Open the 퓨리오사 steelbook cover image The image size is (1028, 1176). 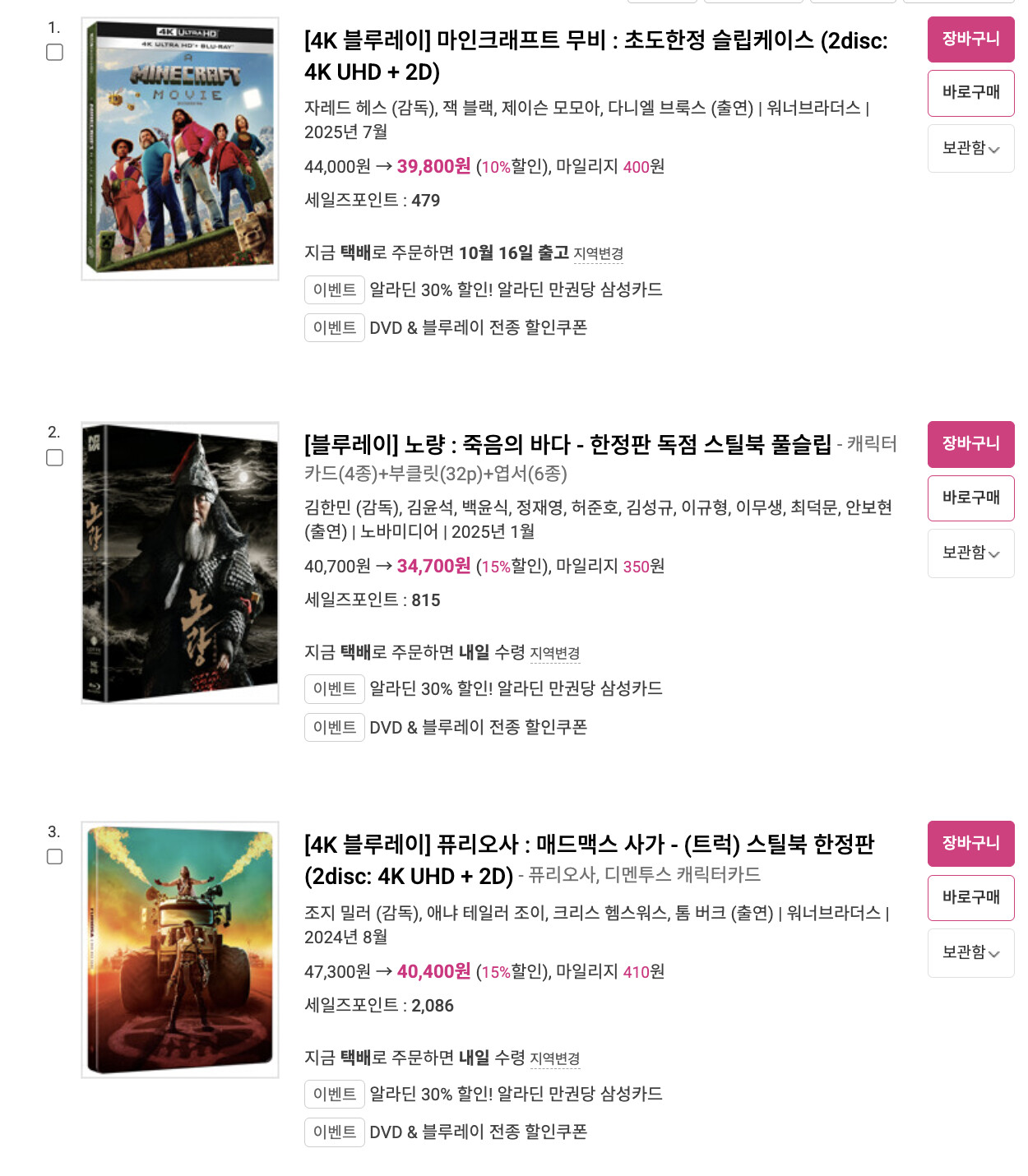180,950
